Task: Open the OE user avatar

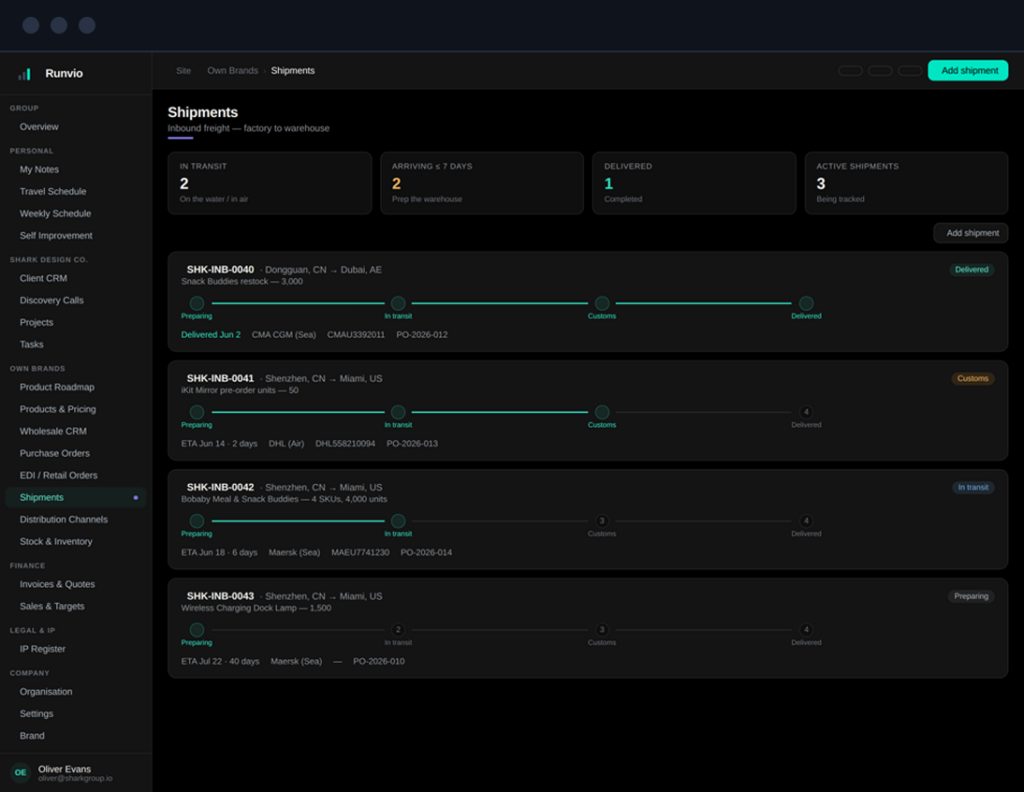Action: 20,772
